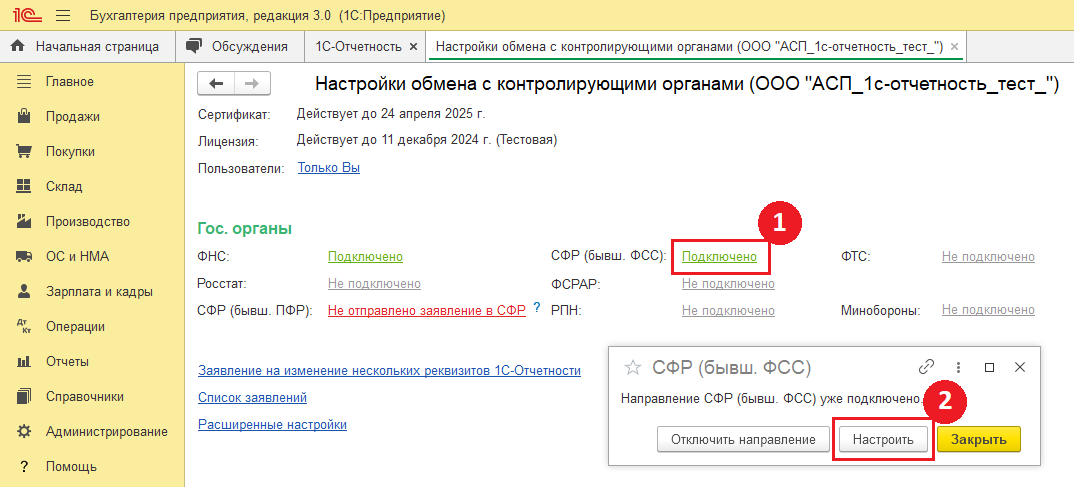Click the Настроить button
The height and width of the screenshot is (487, 1074).
[883, 440]
